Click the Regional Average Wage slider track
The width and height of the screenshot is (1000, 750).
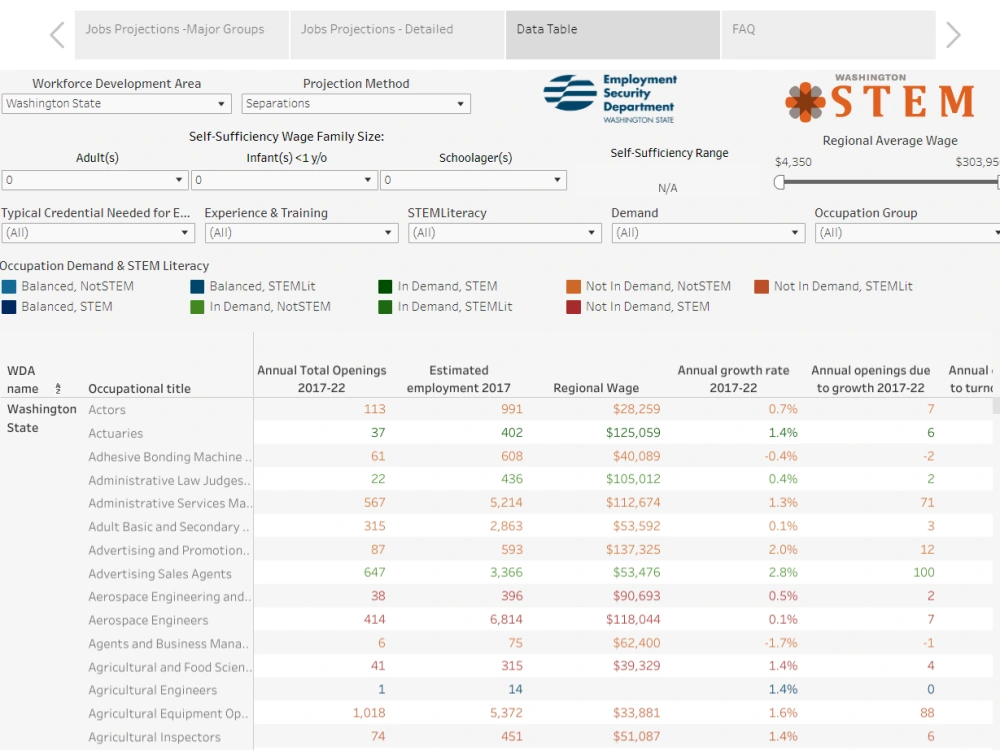890,182
